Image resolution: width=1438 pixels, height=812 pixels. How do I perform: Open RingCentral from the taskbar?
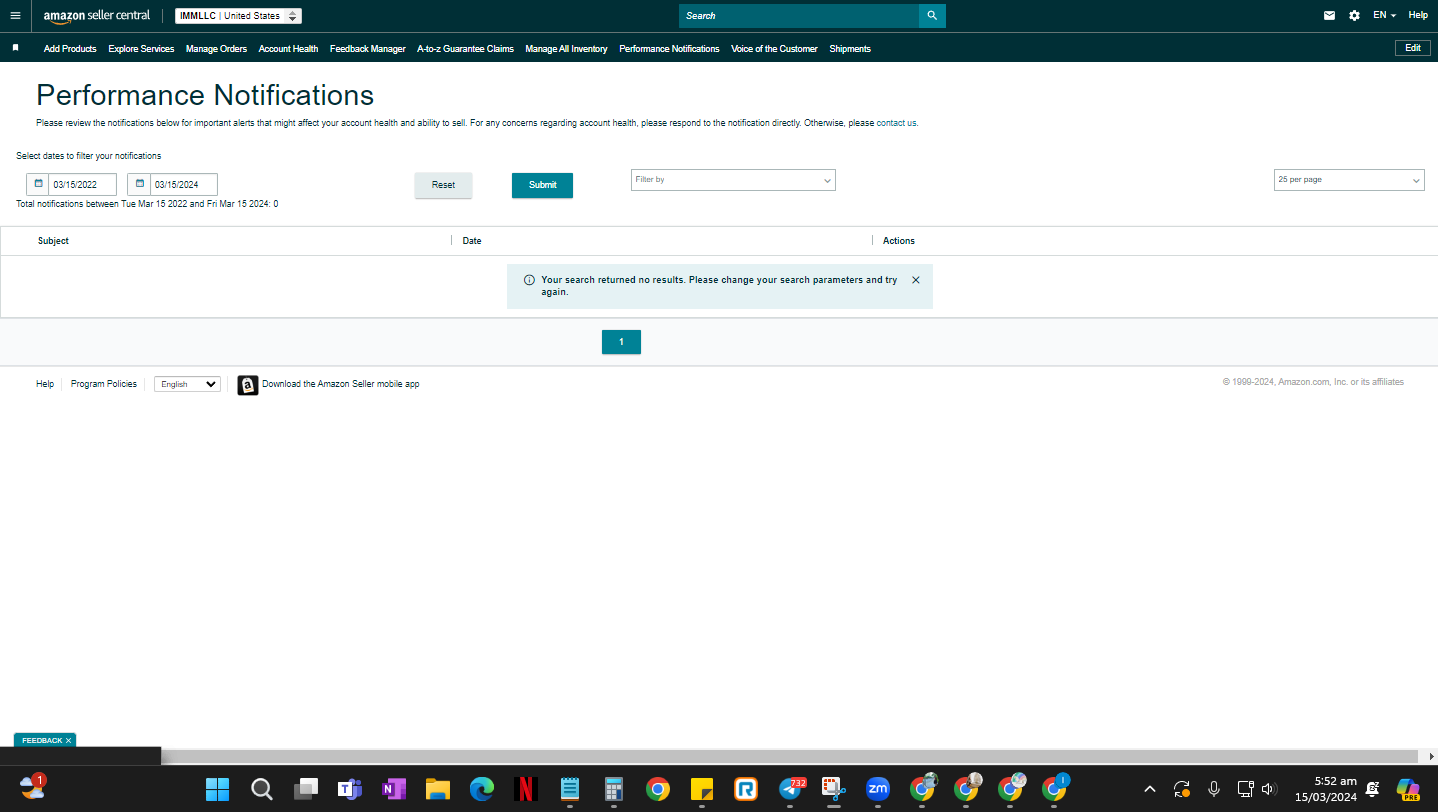coord(745,789)
